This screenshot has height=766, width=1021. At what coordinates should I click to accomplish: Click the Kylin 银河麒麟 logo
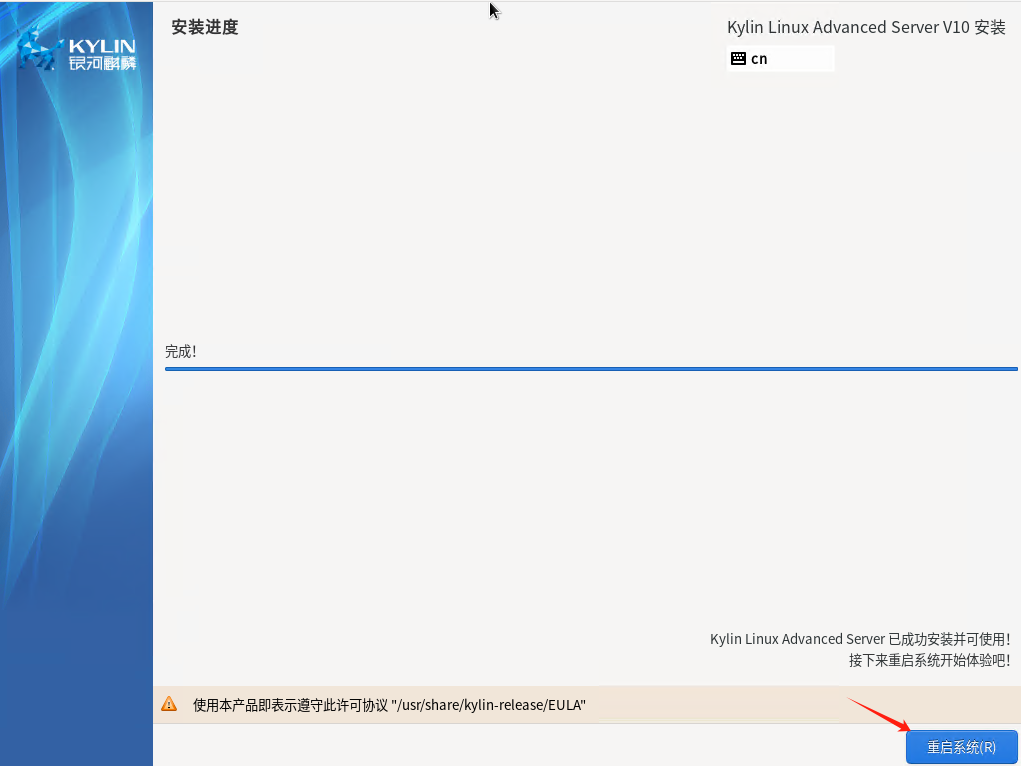[76, 50]
